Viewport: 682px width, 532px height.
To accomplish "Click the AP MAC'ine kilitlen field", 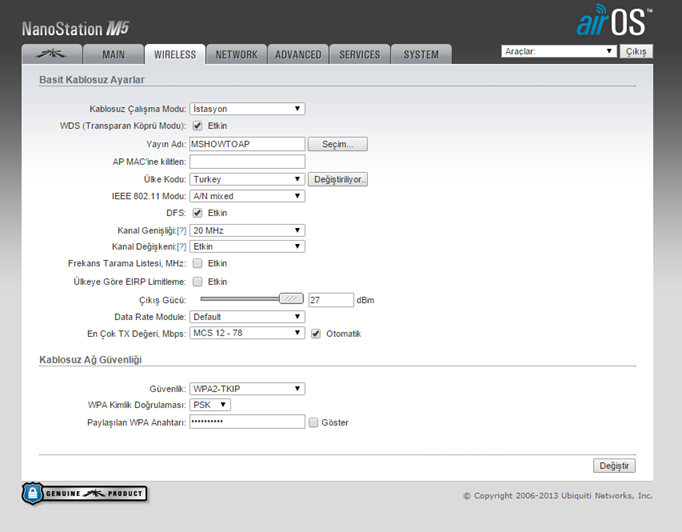I will click(x=247, y=162).
